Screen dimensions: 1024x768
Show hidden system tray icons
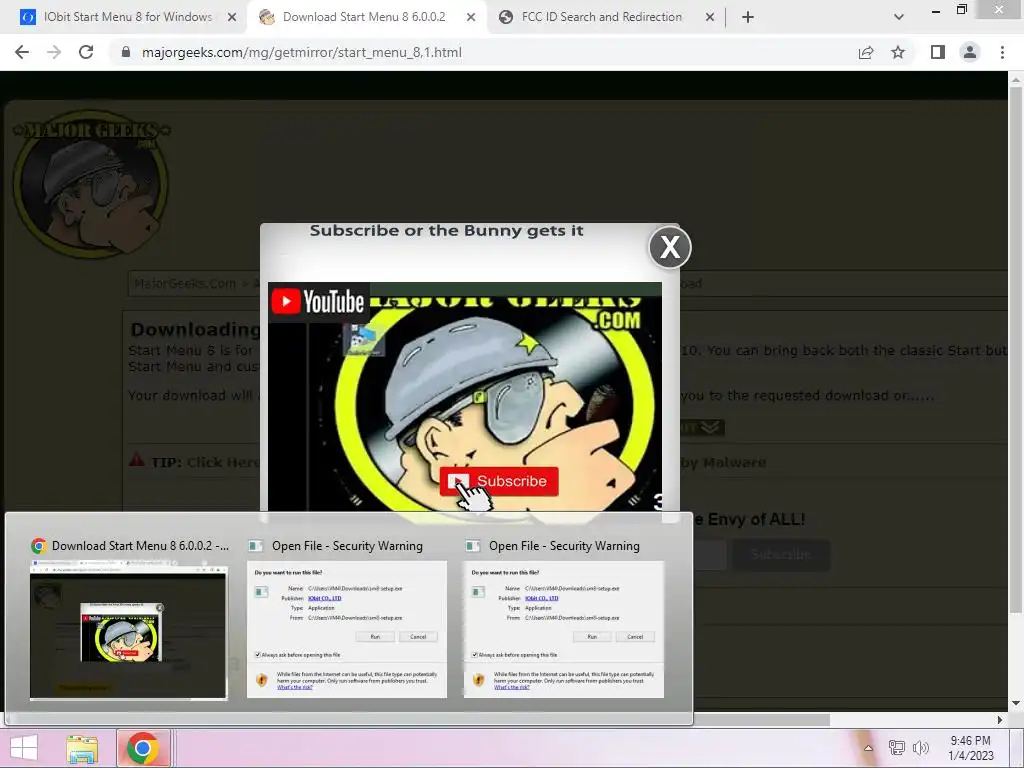868,748
